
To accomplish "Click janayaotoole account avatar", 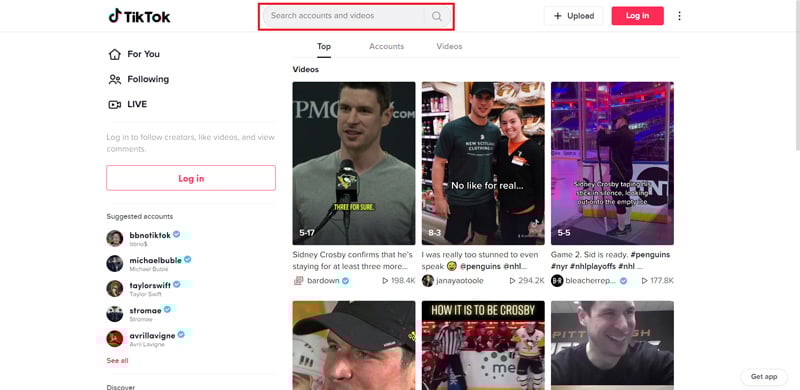I will pos(428,281).
